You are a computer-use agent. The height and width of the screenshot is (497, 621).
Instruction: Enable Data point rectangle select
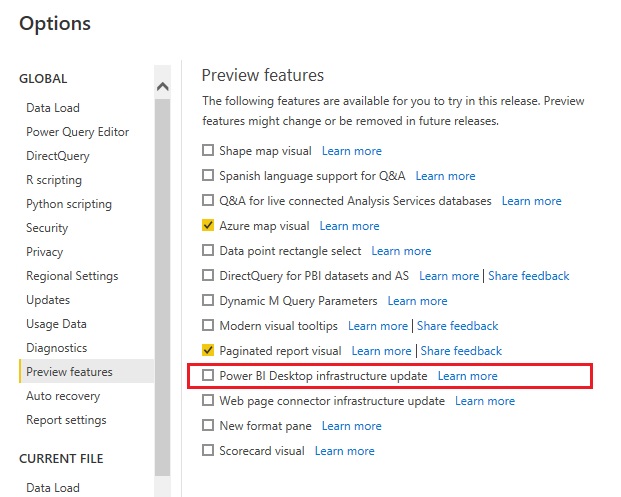click(208, 250)
